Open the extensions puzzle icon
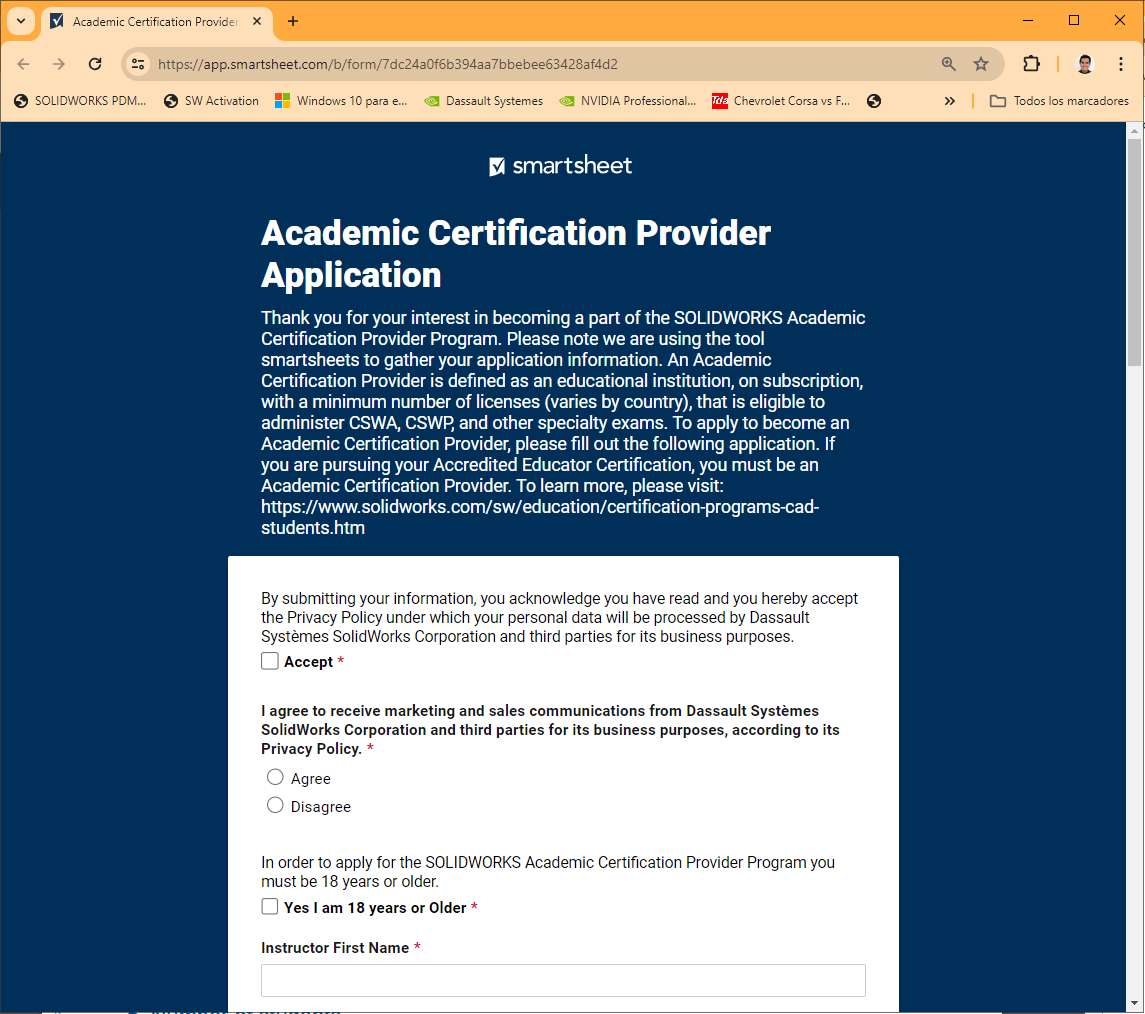 [1031, 64]
